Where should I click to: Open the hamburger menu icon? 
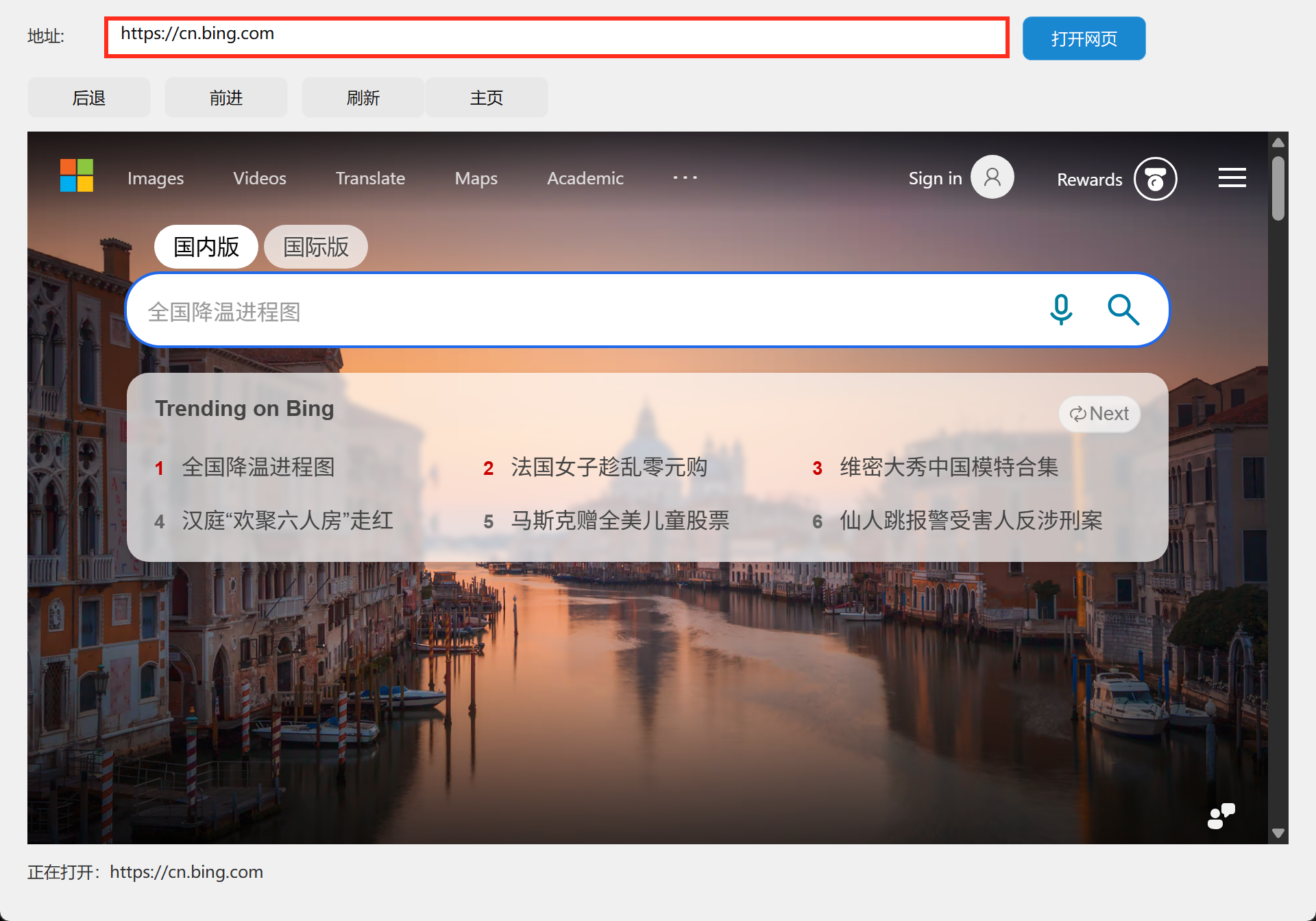pos(1232,178)
